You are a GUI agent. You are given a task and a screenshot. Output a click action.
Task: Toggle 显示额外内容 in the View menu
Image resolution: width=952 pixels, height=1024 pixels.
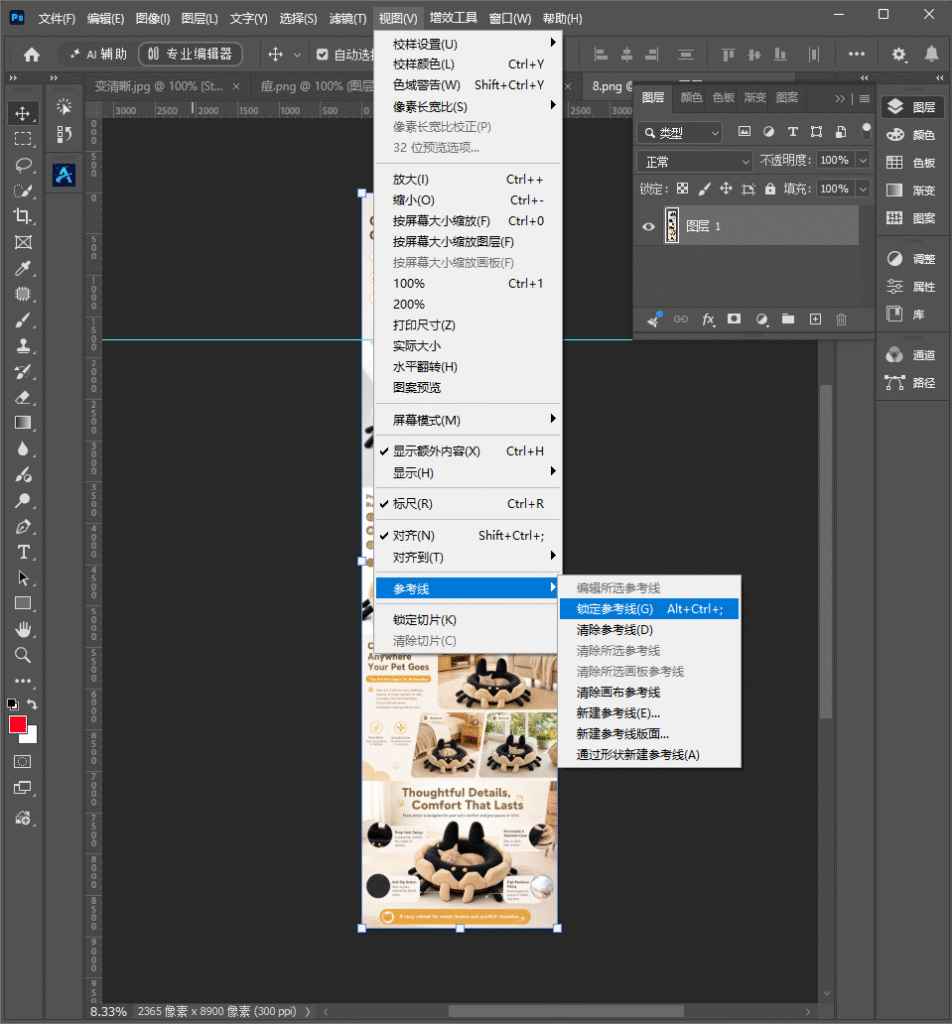tap(468, 451)
